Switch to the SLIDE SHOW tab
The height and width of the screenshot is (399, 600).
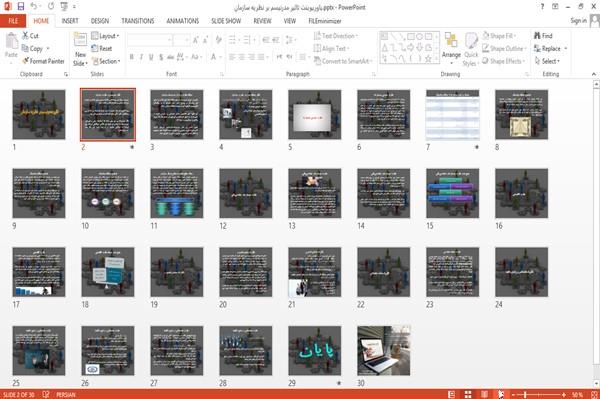pos(226,21)
